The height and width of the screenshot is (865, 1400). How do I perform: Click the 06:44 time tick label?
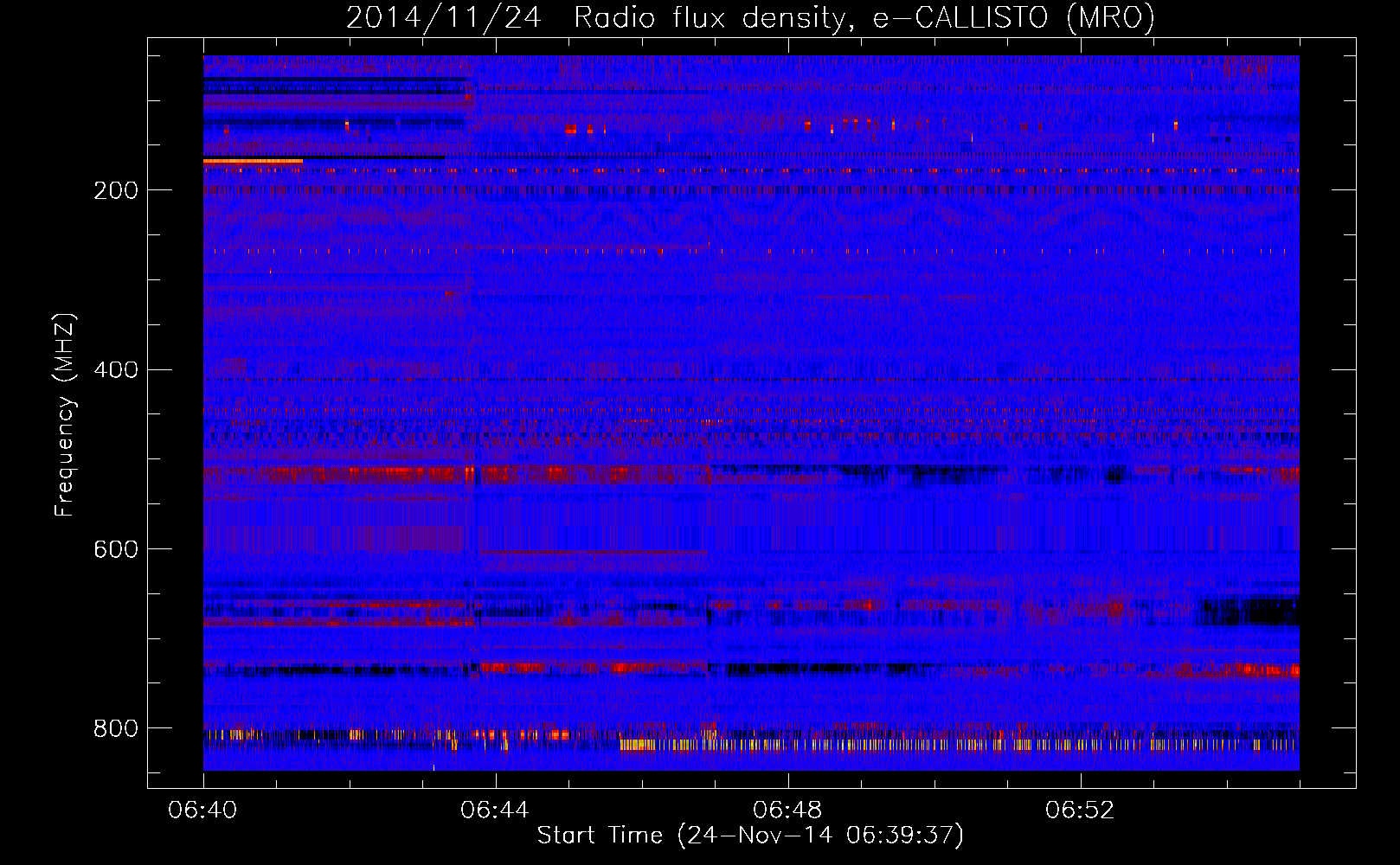click(495, 811)
